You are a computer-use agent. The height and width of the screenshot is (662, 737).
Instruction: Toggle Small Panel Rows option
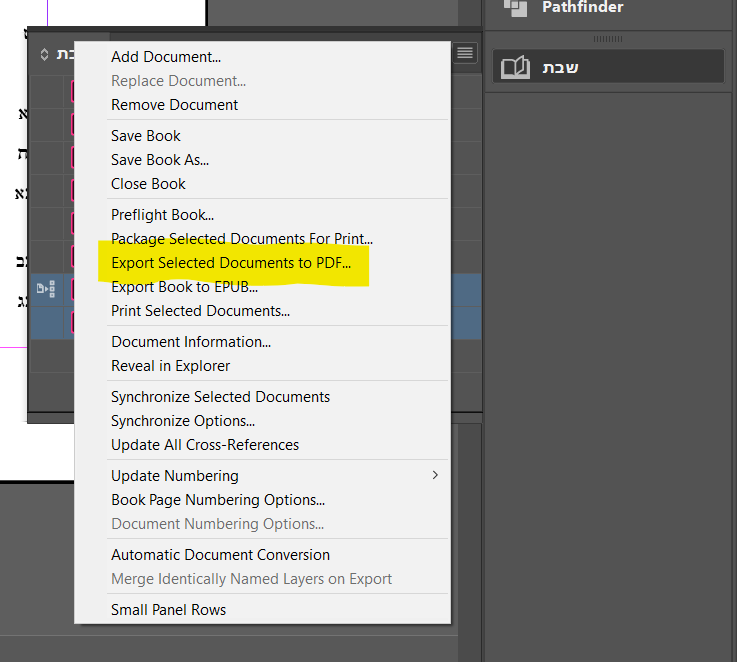click(x=262, y=610)
